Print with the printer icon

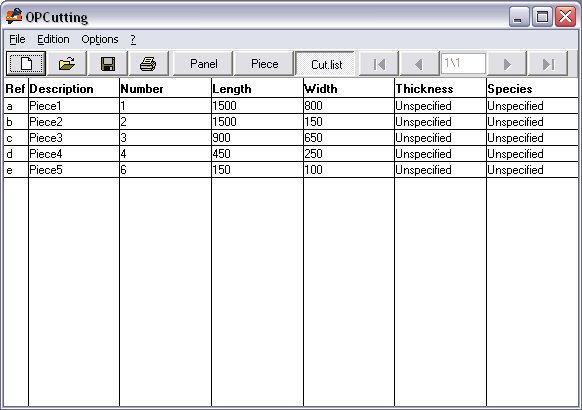coord(148,64)
